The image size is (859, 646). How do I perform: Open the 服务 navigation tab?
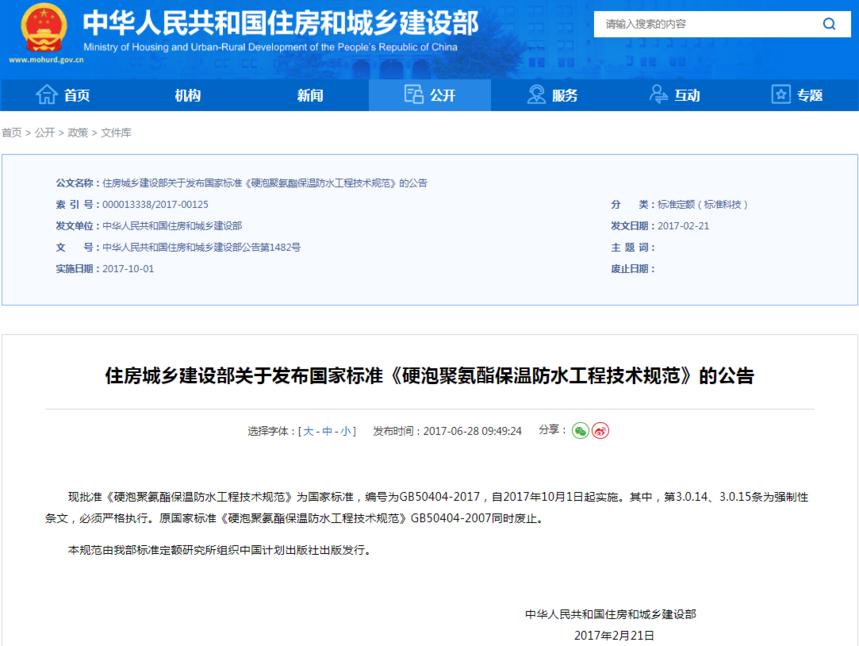tap(553, 95)
